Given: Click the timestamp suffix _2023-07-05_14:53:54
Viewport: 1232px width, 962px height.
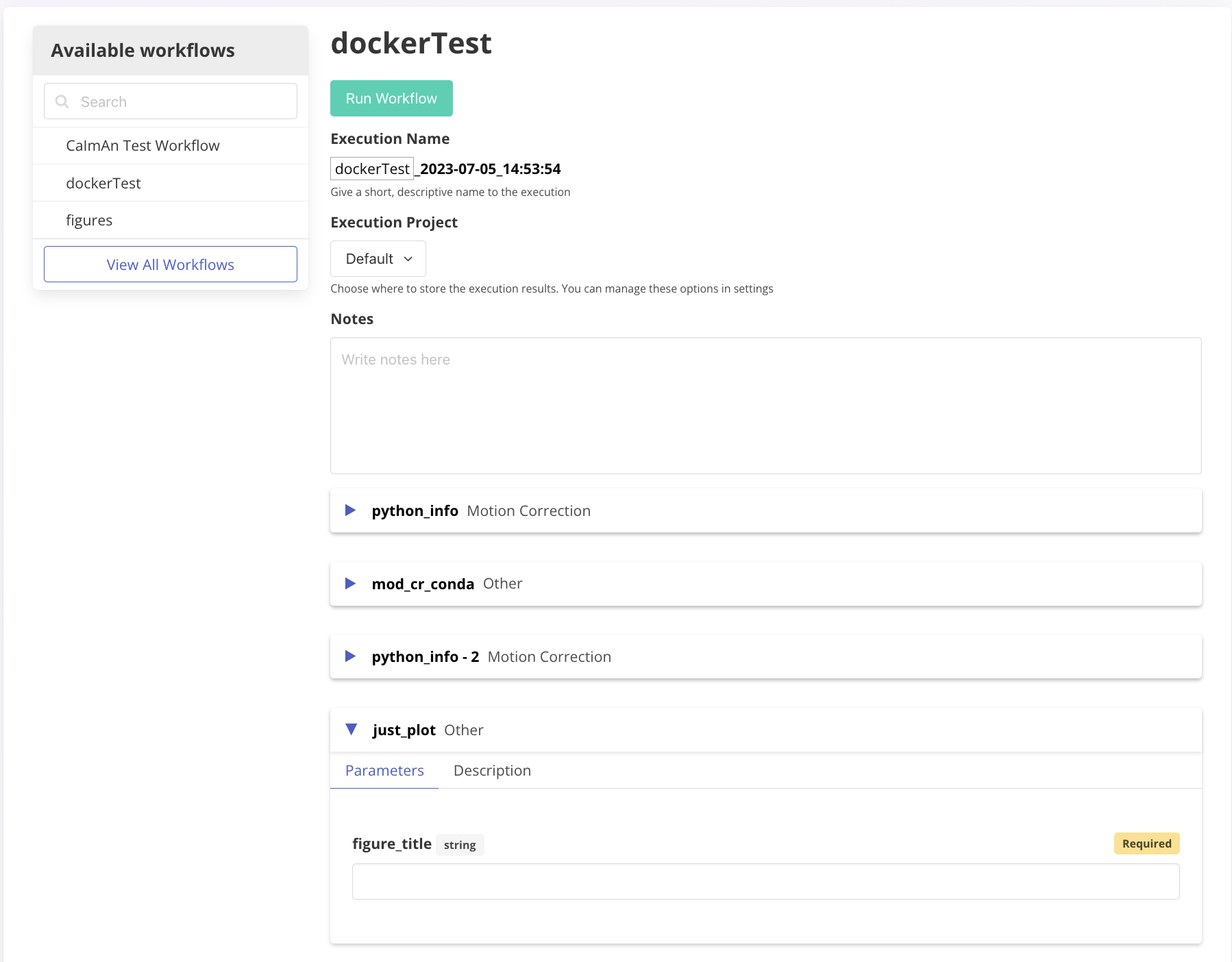Looking at the screenshot, I should point(489,169).
